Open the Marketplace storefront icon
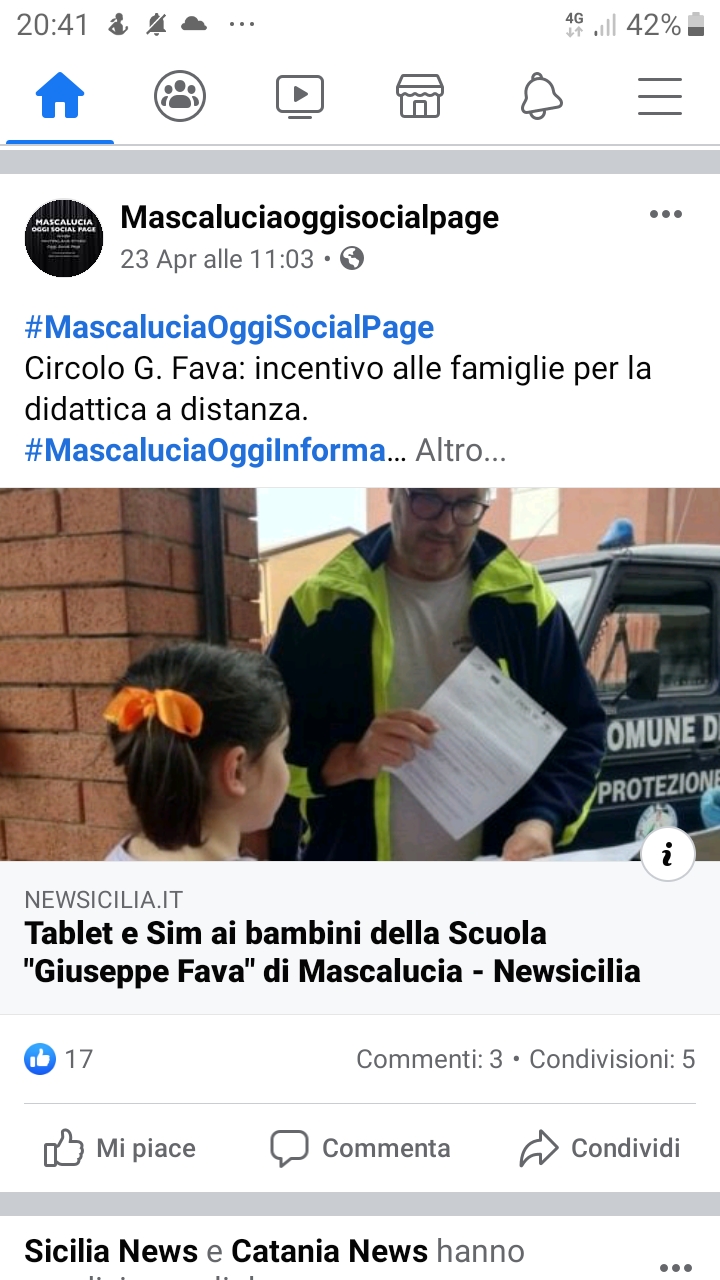This screenshot has height=1280, width=720. pyautogui.click(x=420, y=97)
